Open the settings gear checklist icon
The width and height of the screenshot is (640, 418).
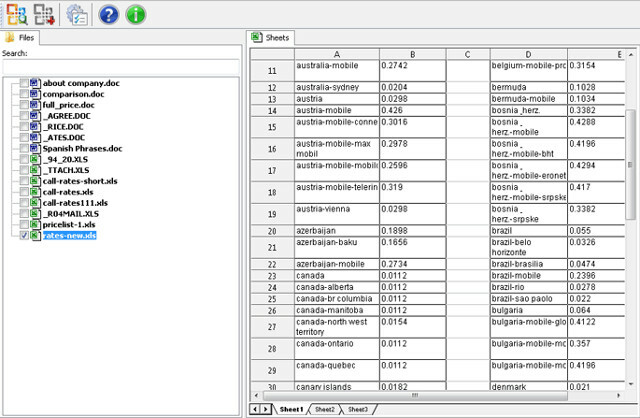[x=77, y=15]
